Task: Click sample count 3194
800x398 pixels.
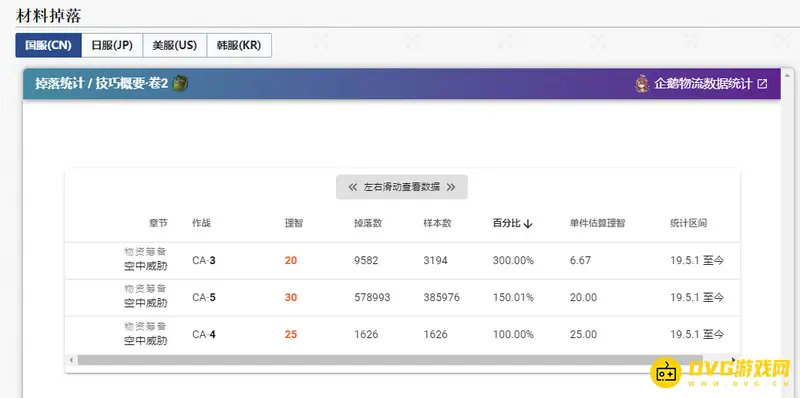Action: pos(435,261)
